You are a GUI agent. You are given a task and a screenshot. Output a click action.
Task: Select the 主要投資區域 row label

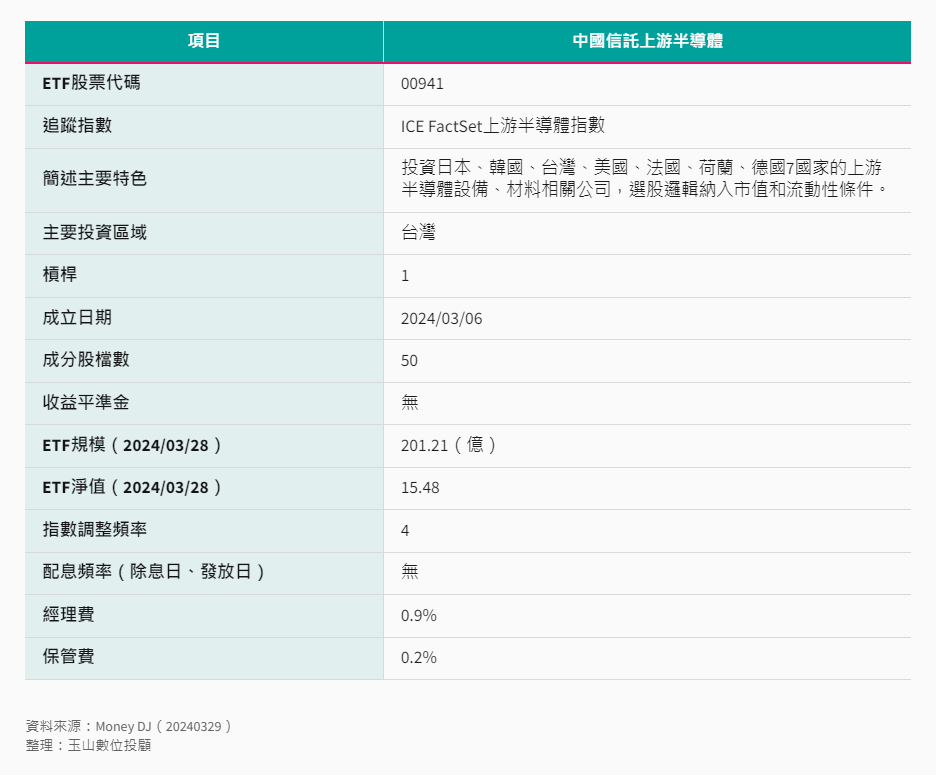[94, 232]
